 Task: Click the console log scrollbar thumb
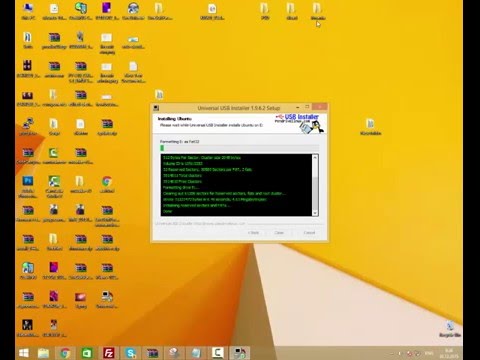point(315,193)
